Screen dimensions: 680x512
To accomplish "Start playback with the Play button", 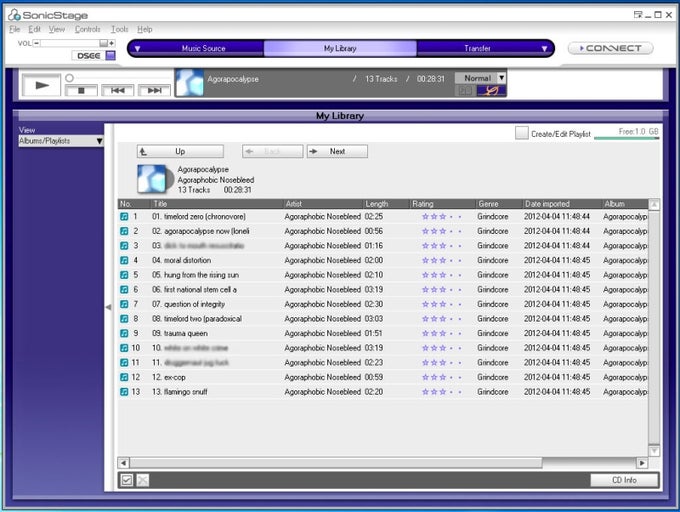I will 41,85.
